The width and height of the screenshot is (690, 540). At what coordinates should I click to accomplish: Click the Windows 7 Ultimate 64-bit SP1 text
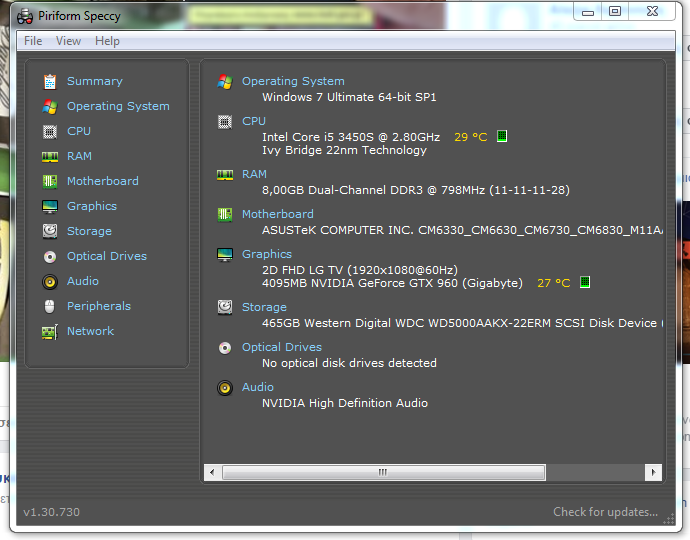pos(349,97)
